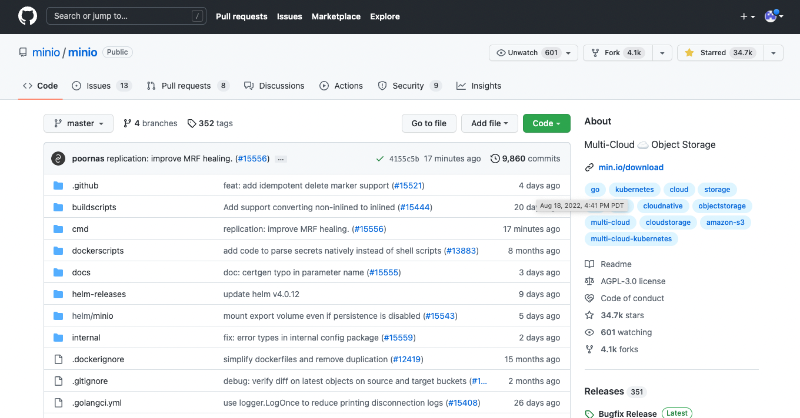Click the .dockerignore file icon
Screen dimensions: 800x418
(x=59, y=359)
